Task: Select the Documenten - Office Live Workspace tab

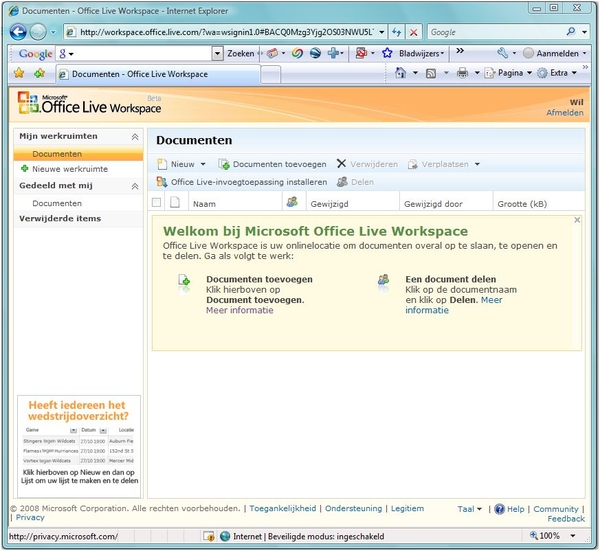Action: (x=158, y=74)
